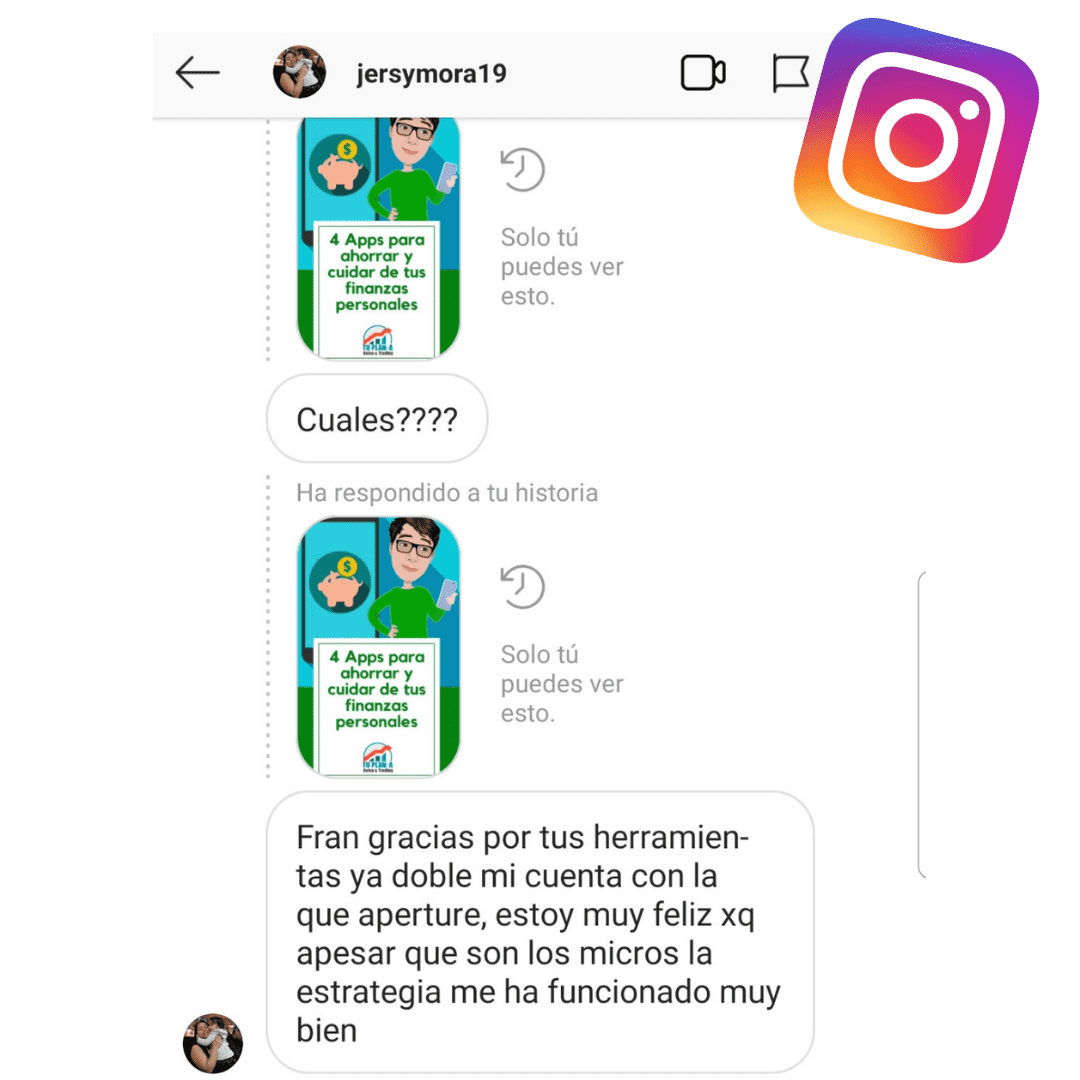Open jersymora19 username in header
This screenshot has width=1080, height=1080.
431,73
